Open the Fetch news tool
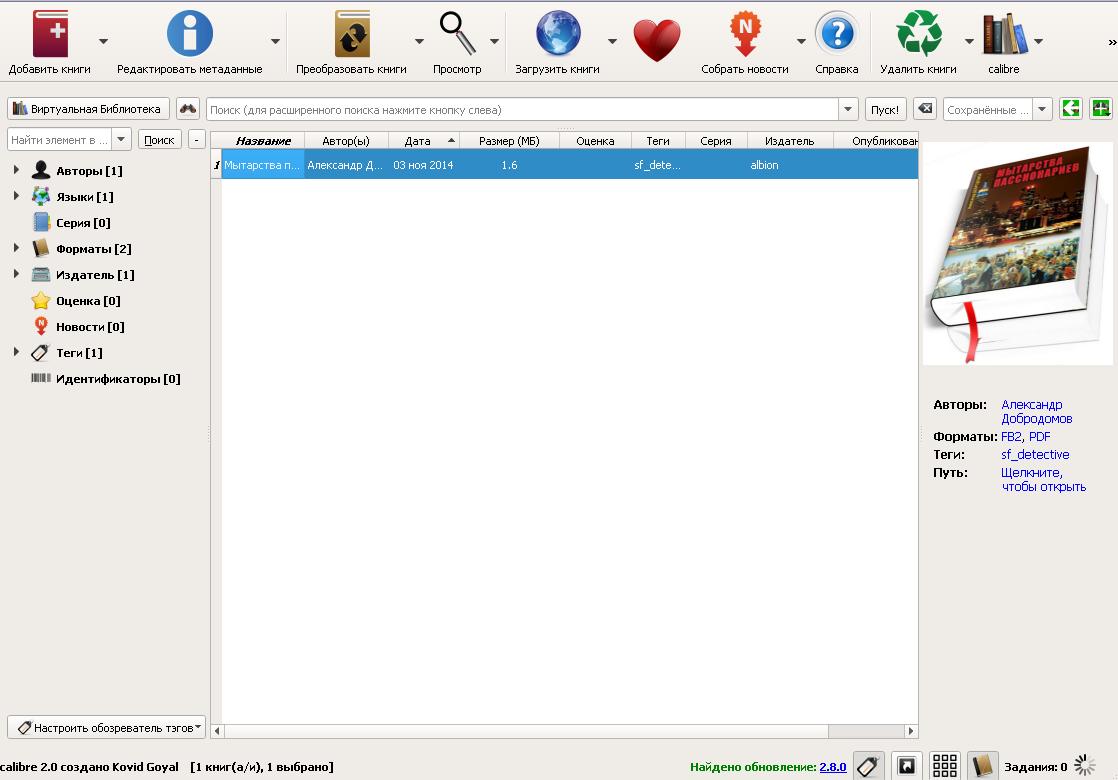Viewport: 1118px width, 780px height. point(744,35)
